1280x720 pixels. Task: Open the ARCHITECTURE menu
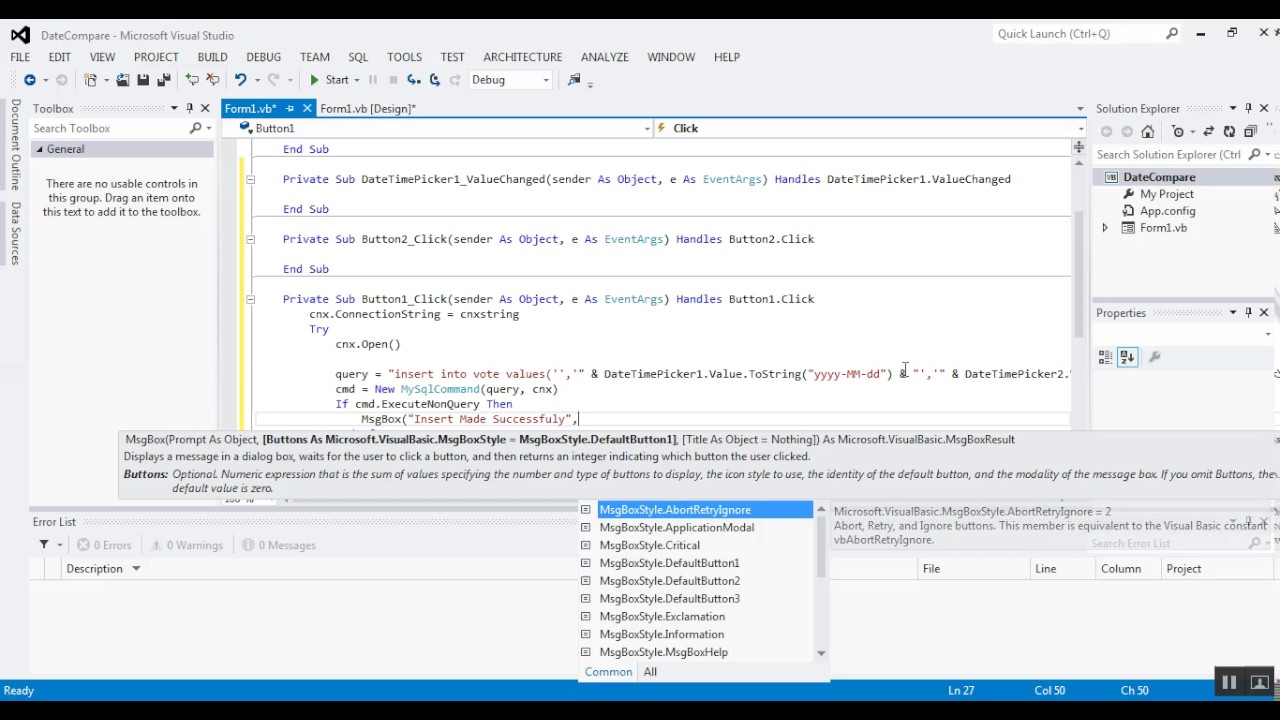click(x=523, y=57)
